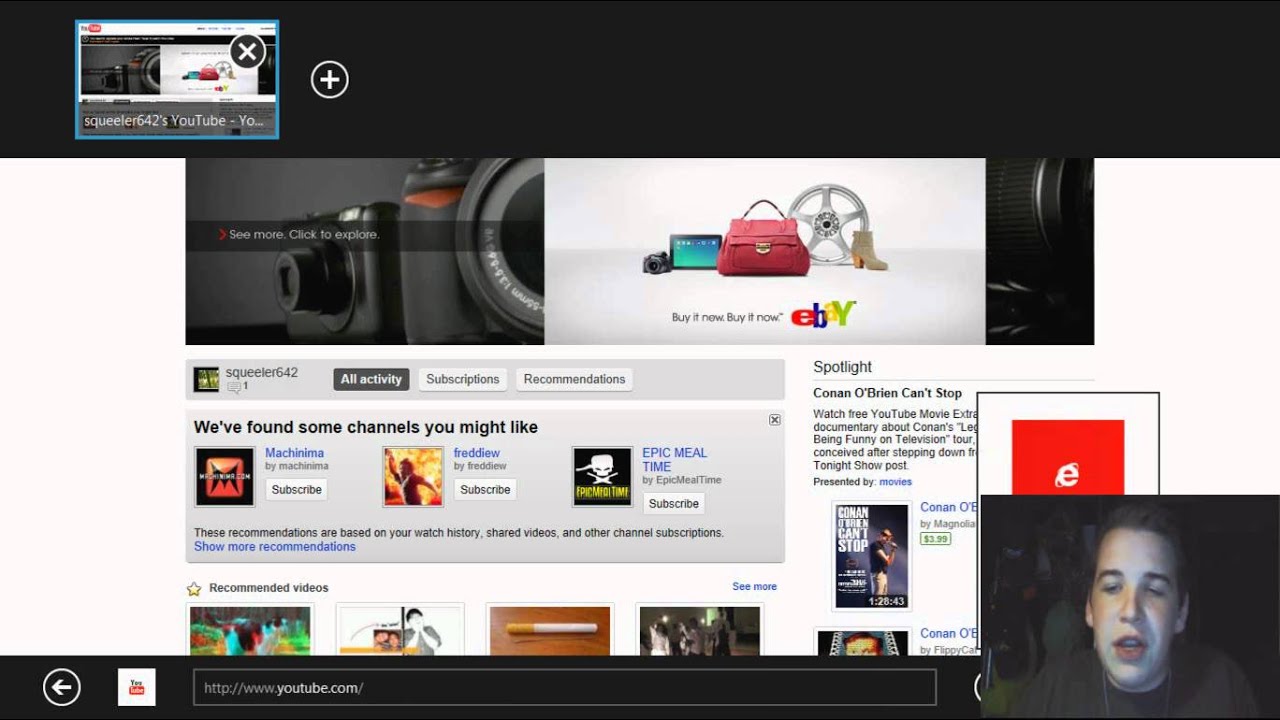Subscribe to freddiew channel
Screen dimensions: 1280x720
(485, 489)
